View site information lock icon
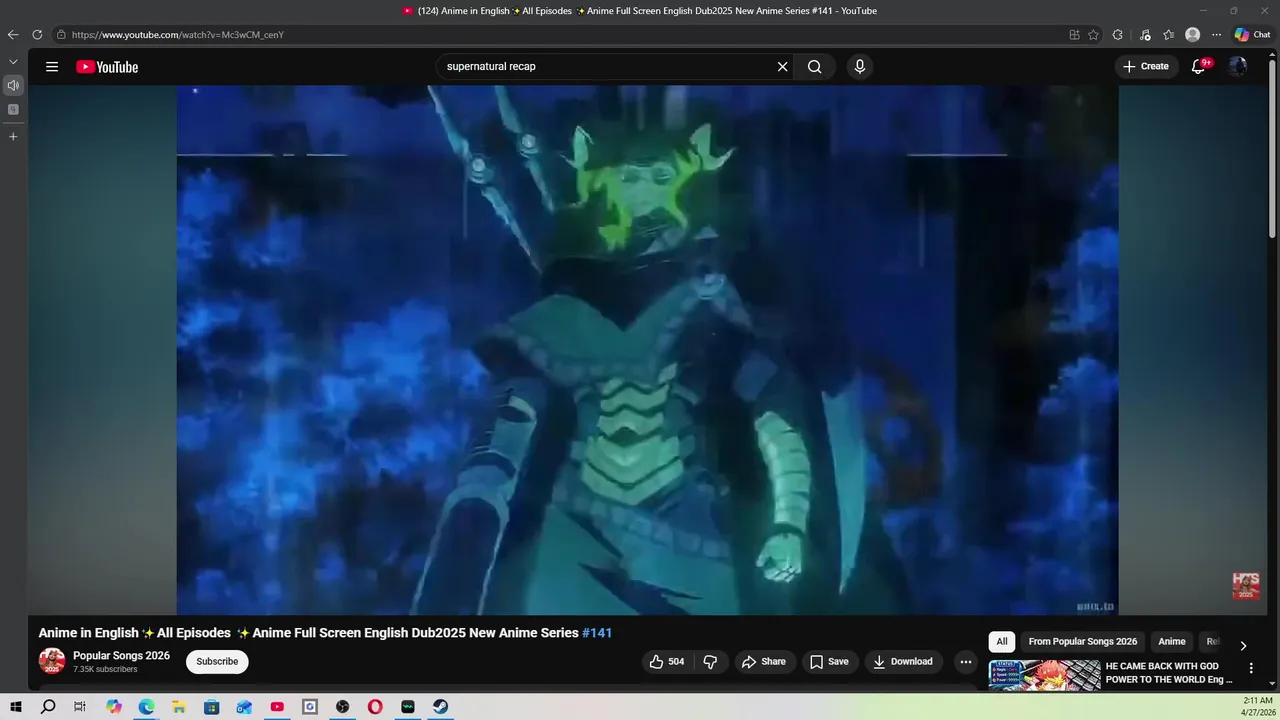 pos(61,34)
